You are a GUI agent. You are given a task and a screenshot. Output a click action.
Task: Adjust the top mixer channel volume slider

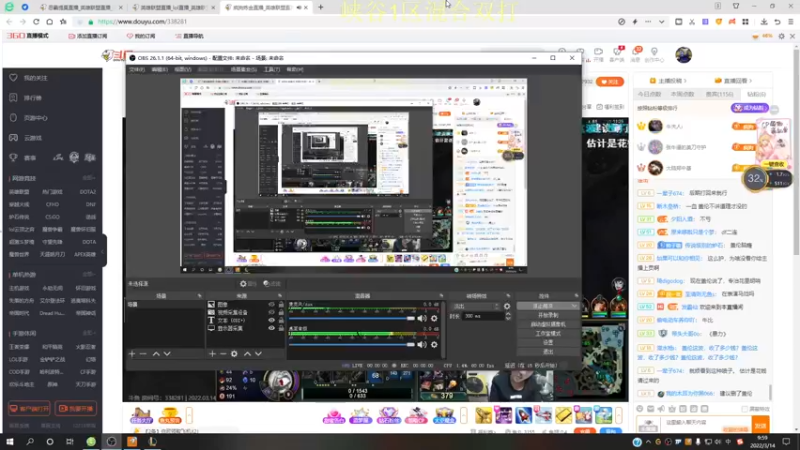pyautogui.click(x=352, y=318)
